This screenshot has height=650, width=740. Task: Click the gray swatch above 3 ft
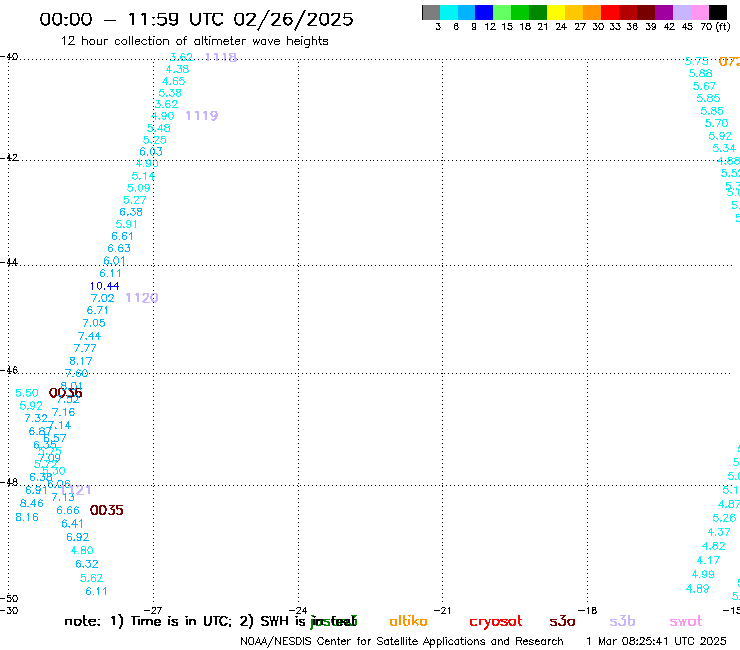click(x=431, y=12)
